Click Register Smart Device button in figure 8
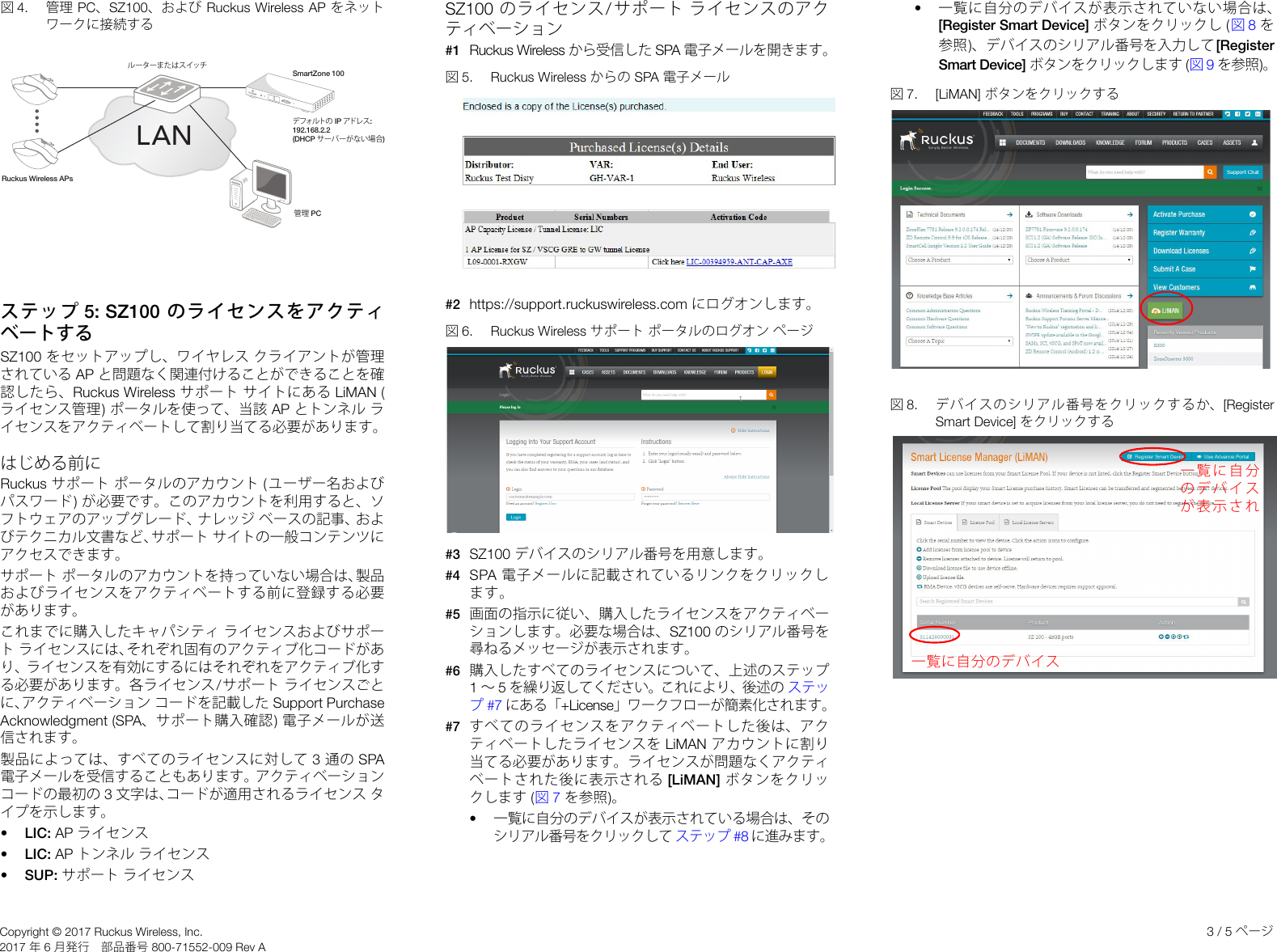 (x=1155, y=457)
